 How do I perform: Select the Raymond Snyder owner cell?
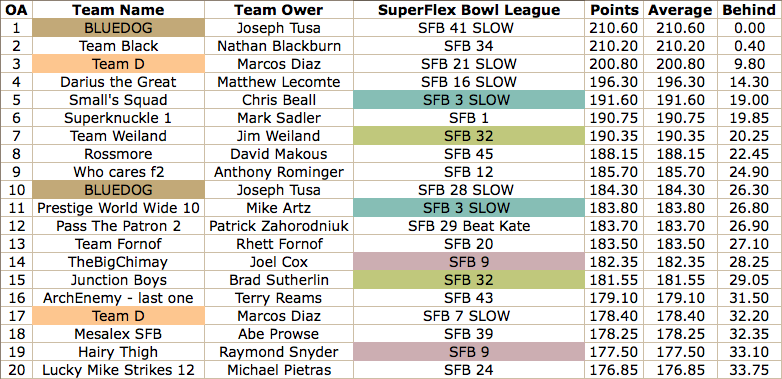coord(279,352)
